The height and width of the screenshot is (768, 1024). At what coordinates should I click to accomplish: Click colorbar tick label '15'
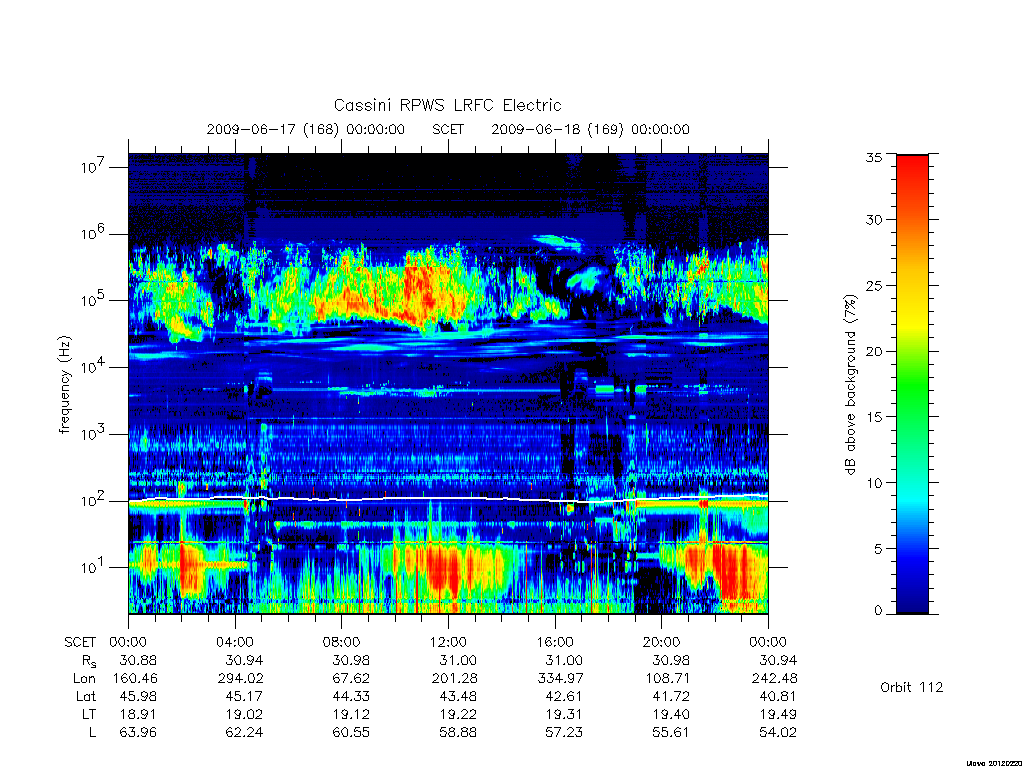click(x=874, y=417)
